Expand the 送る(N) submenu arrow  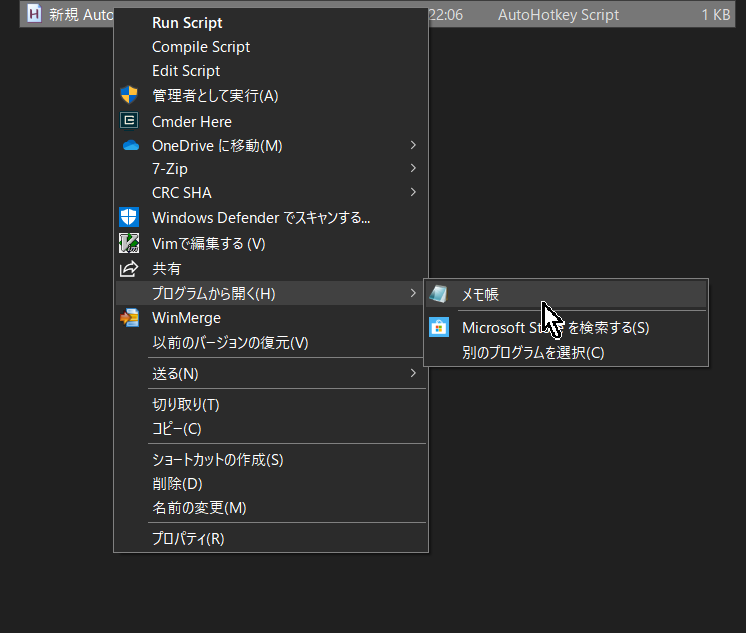click(413, 373)
